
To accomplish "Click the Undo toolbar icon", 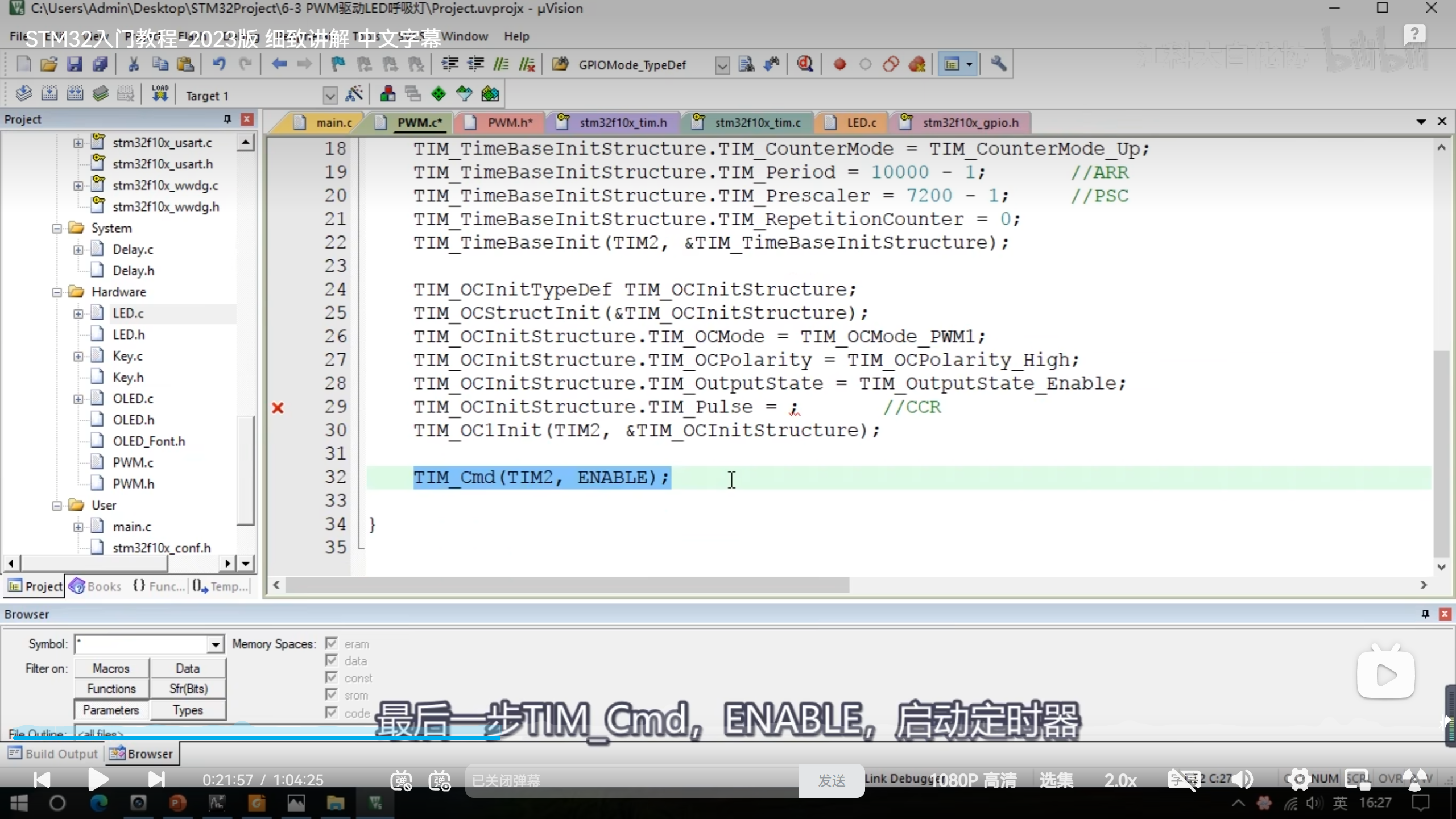I will coord(219,64).
